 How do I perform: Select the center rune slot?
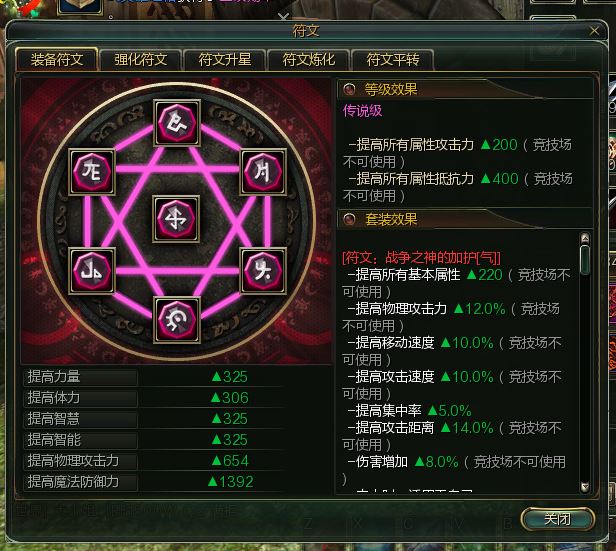[176, 219]
